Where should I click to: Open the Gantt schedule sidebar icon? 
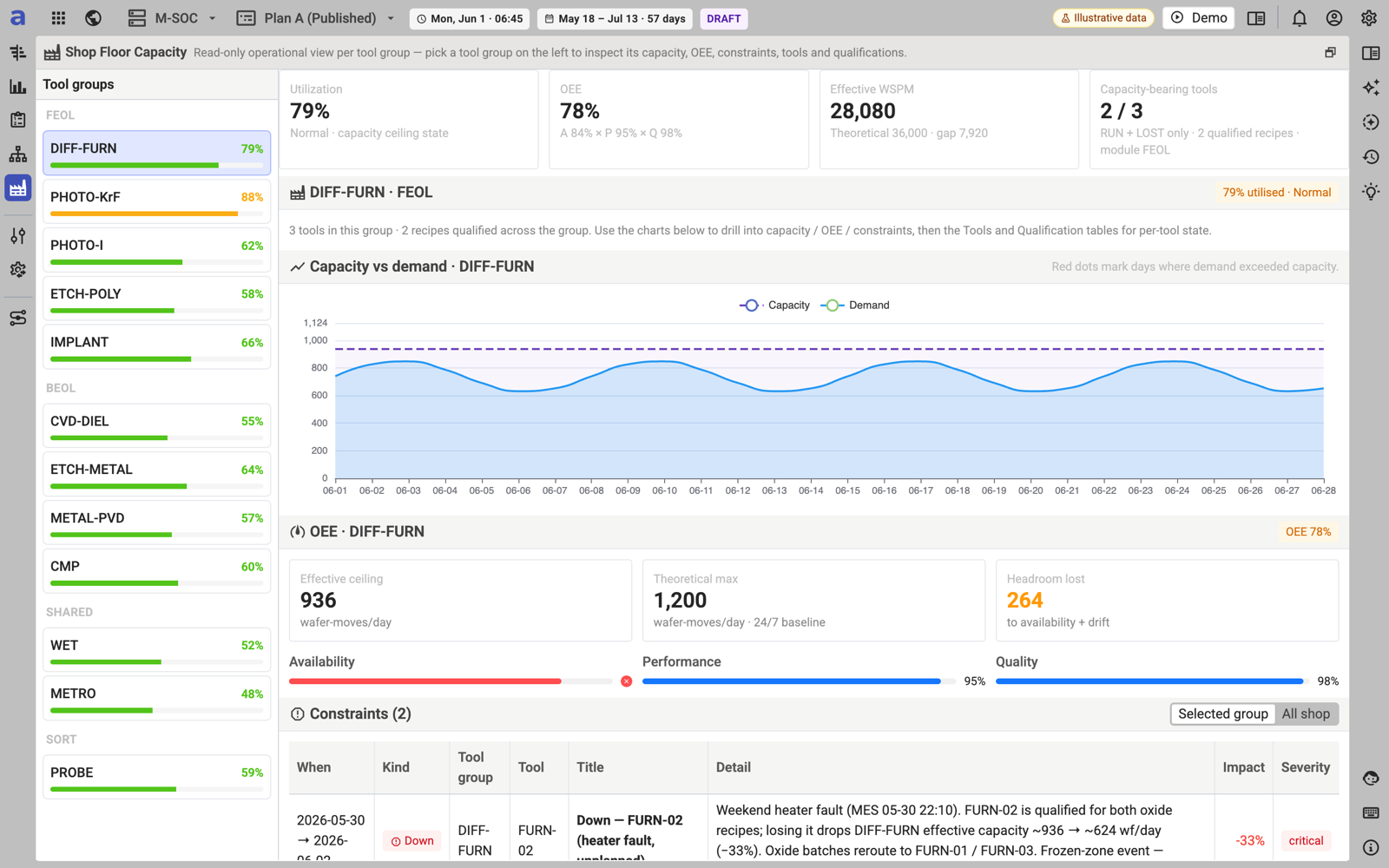click(18, 53)
